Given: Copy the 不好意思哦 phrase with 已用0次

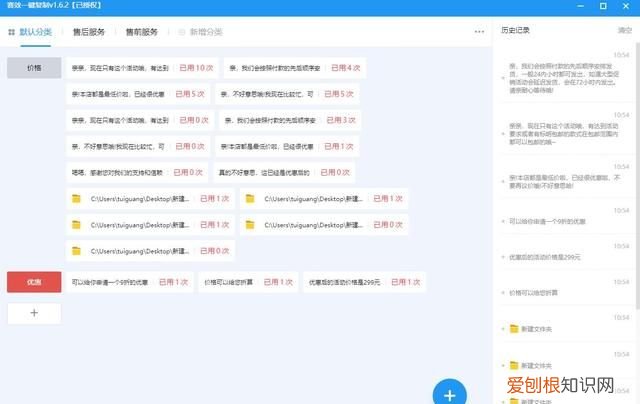Looking at the screenshot, I should pyautogui.click(x=138, y=146).
